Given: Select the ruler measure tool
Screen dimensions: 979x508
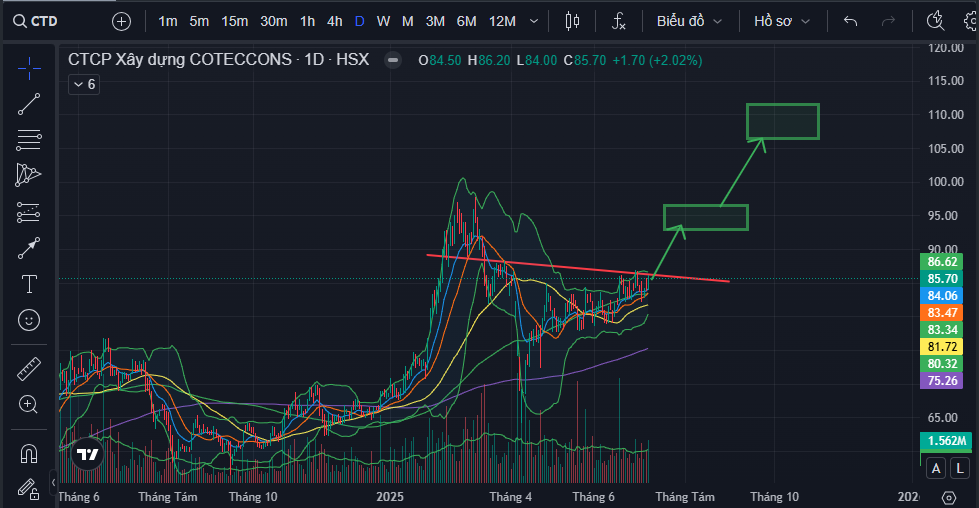Looking at the screenshot, I should point(29,368).
